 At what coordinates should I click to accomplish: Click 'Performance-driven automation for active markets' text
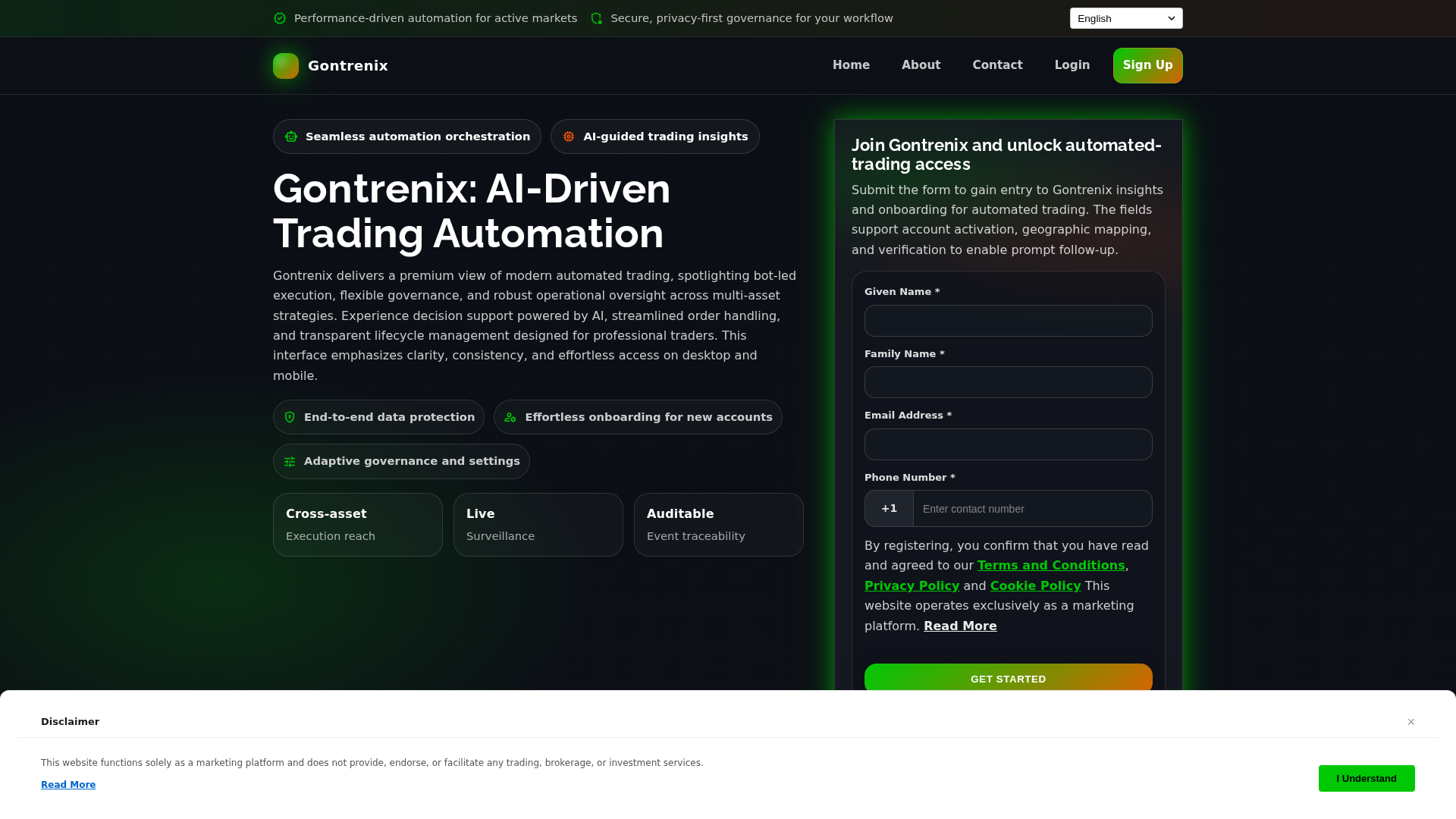pos(435,18)
